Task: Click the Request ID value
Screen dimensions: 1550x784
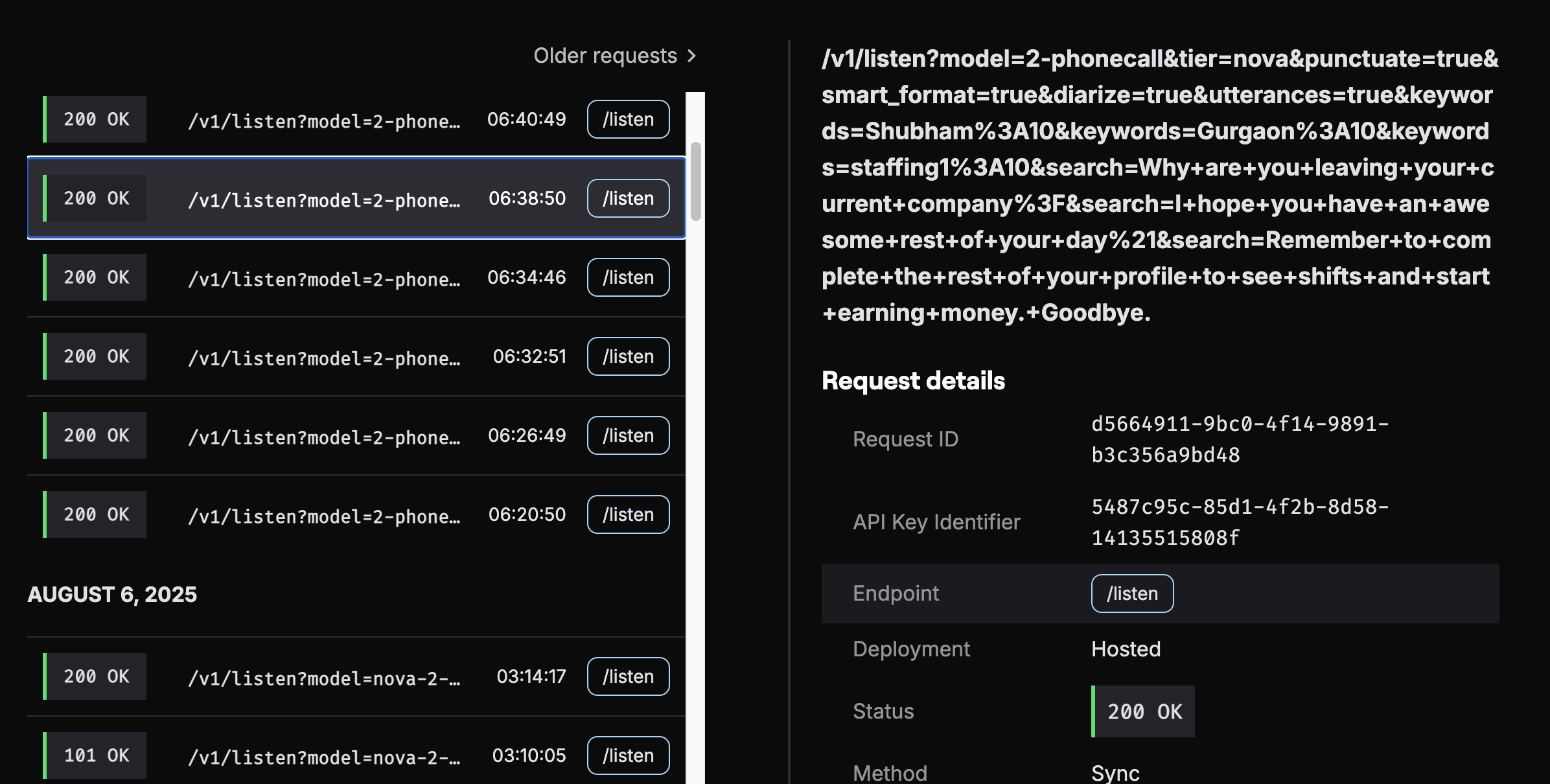Action: coord(1239,440)
